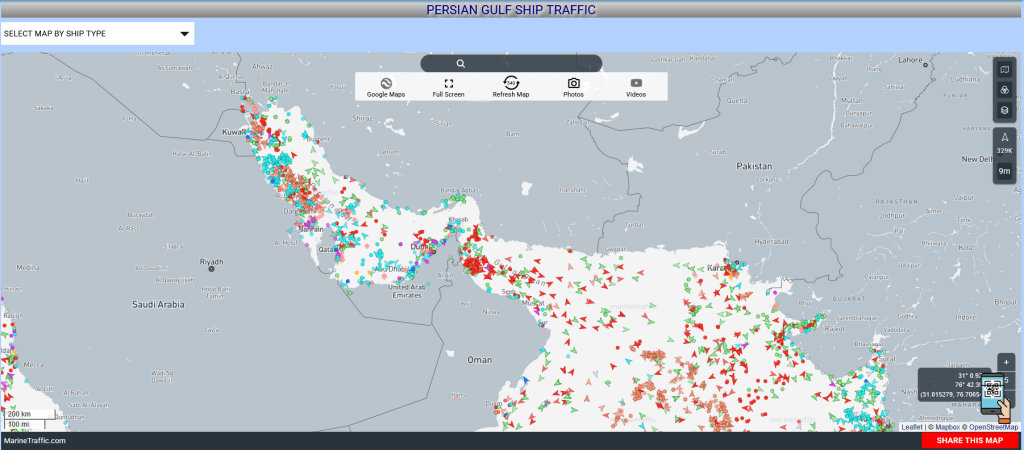This screenshot has height=450, width=1024.
Task: Click the map search bar
Action: pos(511,63)
